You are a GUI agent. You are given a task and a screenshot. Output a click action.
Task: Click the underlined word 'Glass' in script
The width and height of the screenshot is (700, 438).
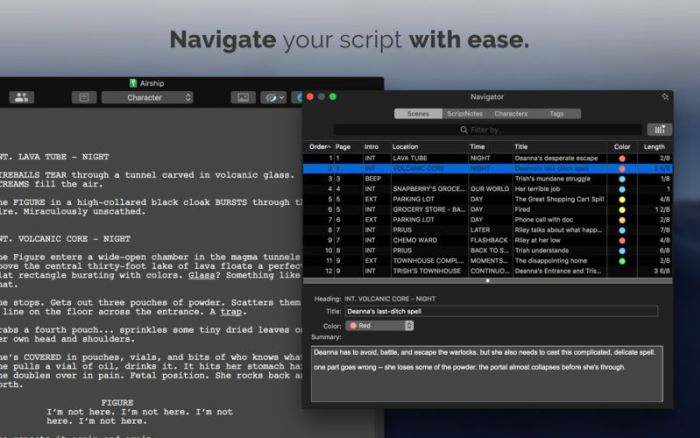coord(201,275)
